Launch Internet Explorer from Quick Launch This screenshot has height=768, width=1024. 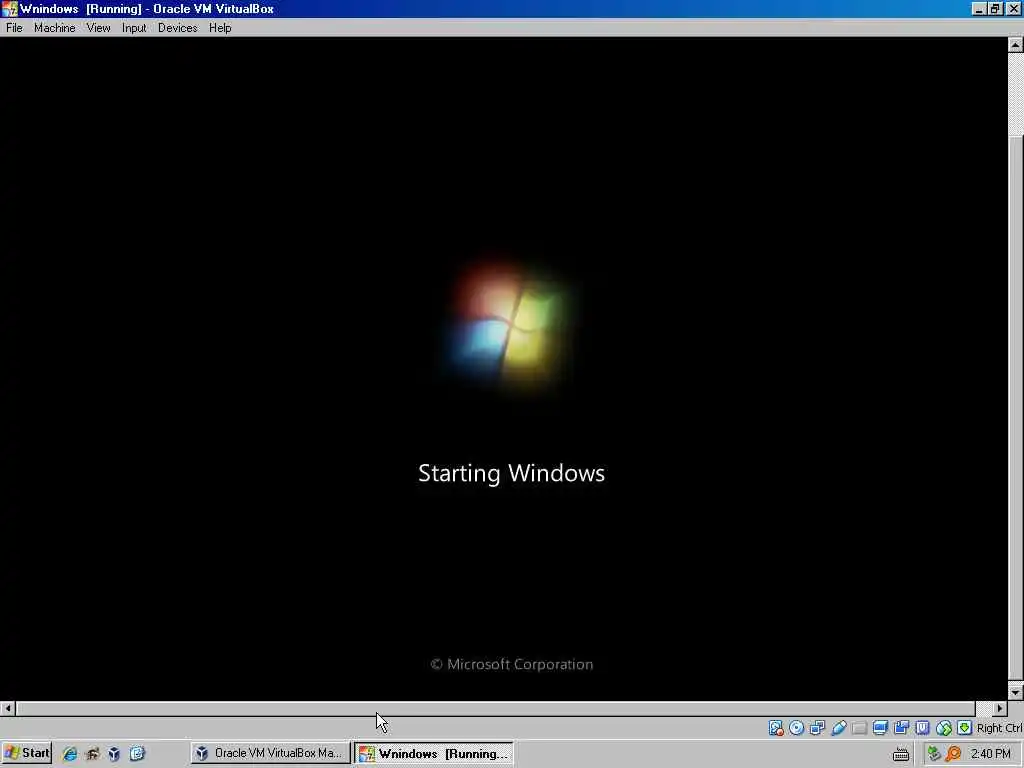click(x=69, y=754)
